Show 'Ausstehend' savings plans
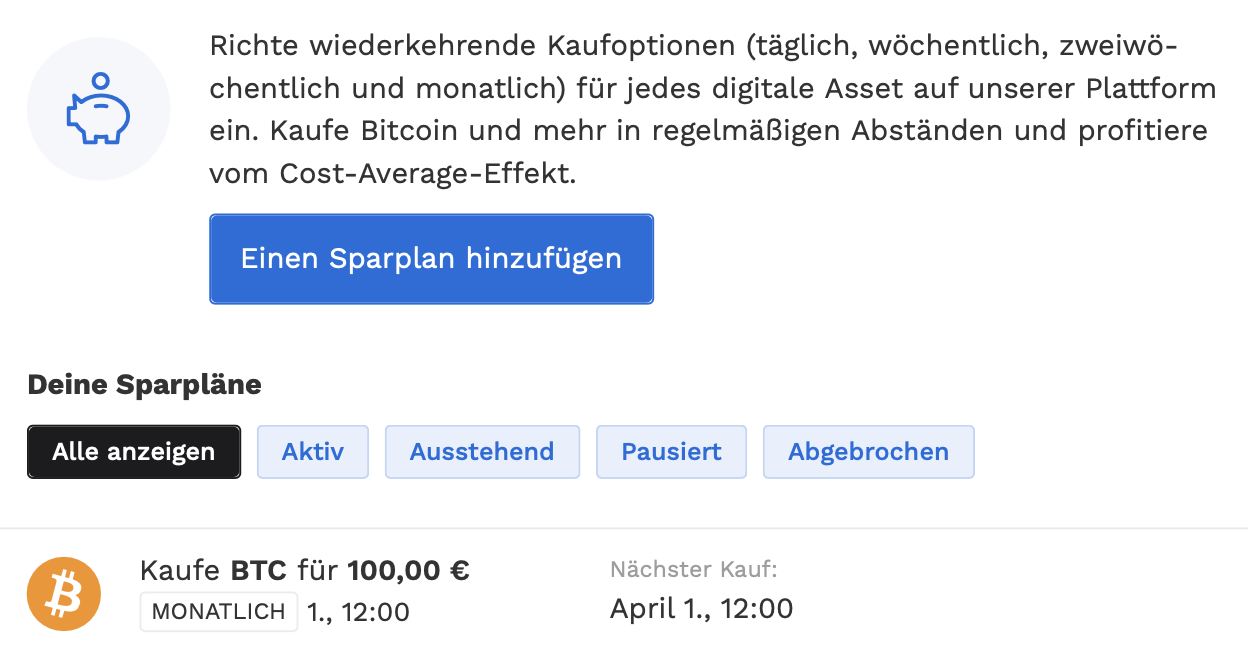 [482, 452]
